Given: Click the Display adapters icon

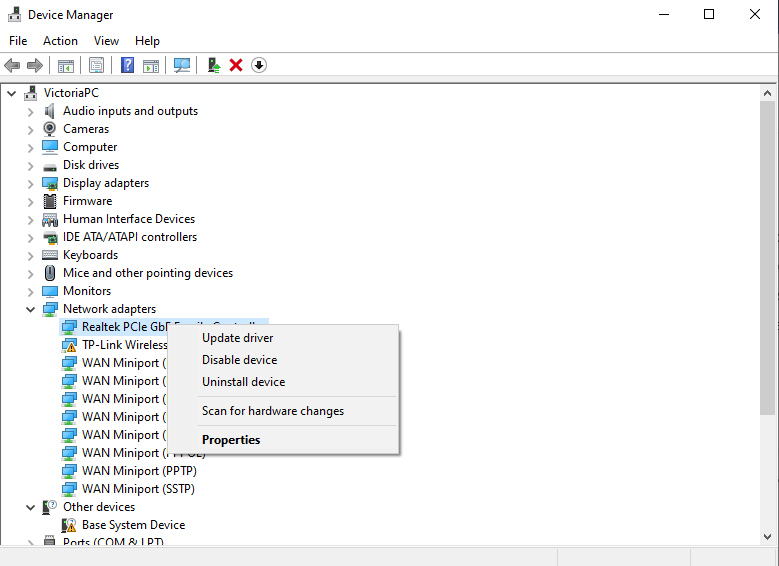Looking at the screenshot, I should (50, 183).
